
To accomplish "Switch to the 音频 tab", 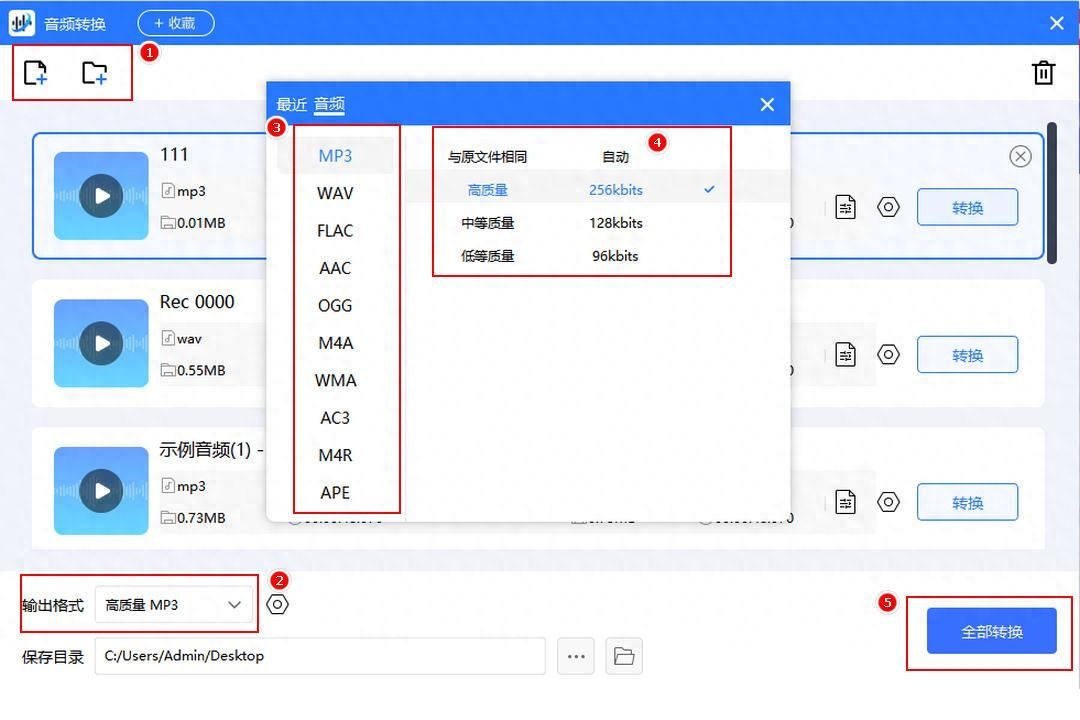I will [x=329, y=104].
